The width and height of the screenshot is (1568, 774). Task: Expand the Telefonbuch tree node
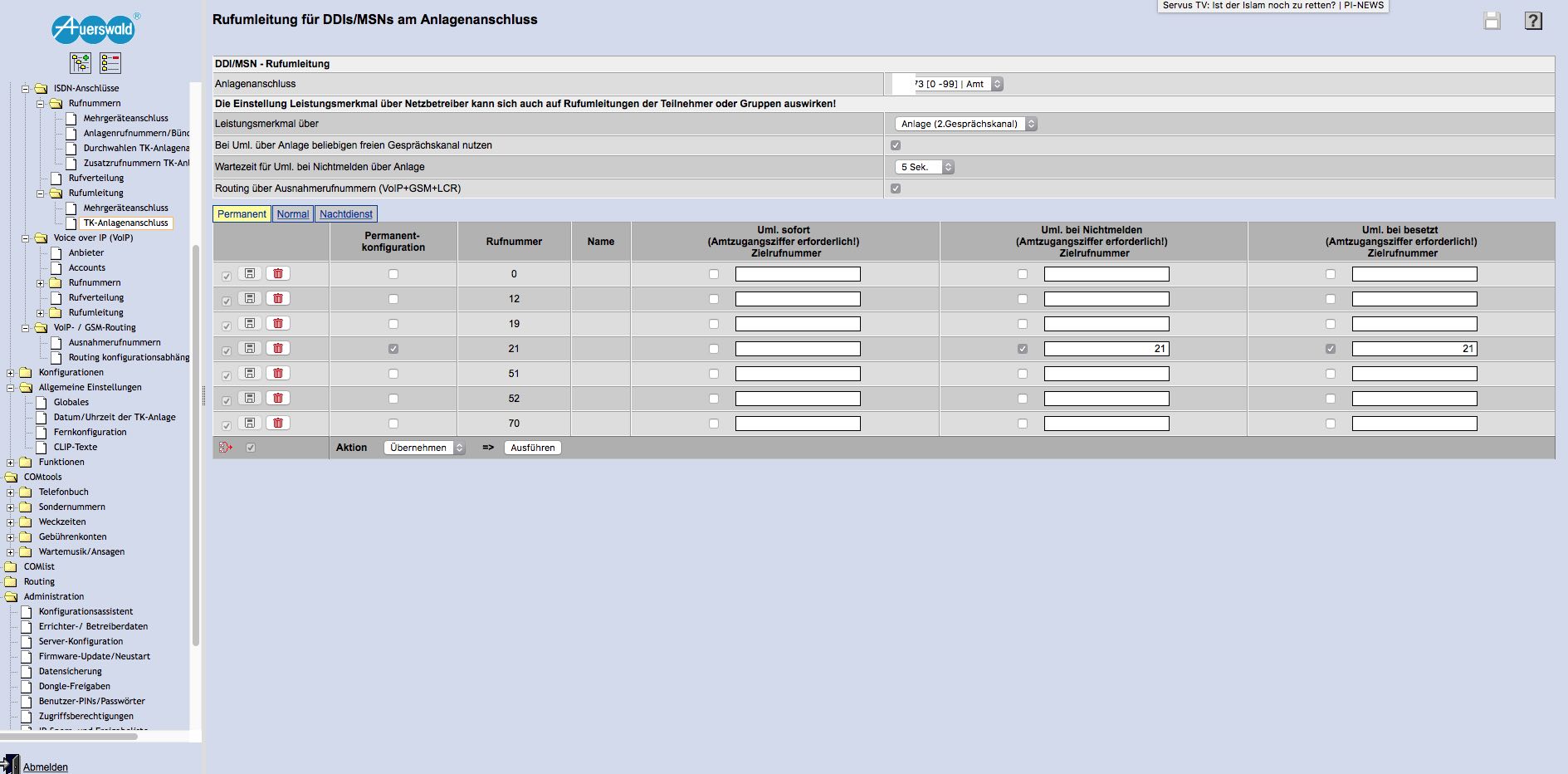tap(10, 492)
